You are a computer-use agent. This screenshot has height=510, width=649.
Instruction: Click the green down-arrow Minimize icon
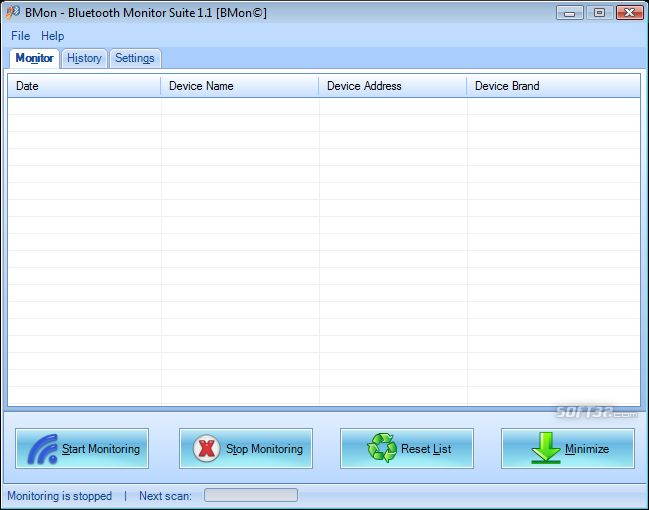click(x=546, y=447)
